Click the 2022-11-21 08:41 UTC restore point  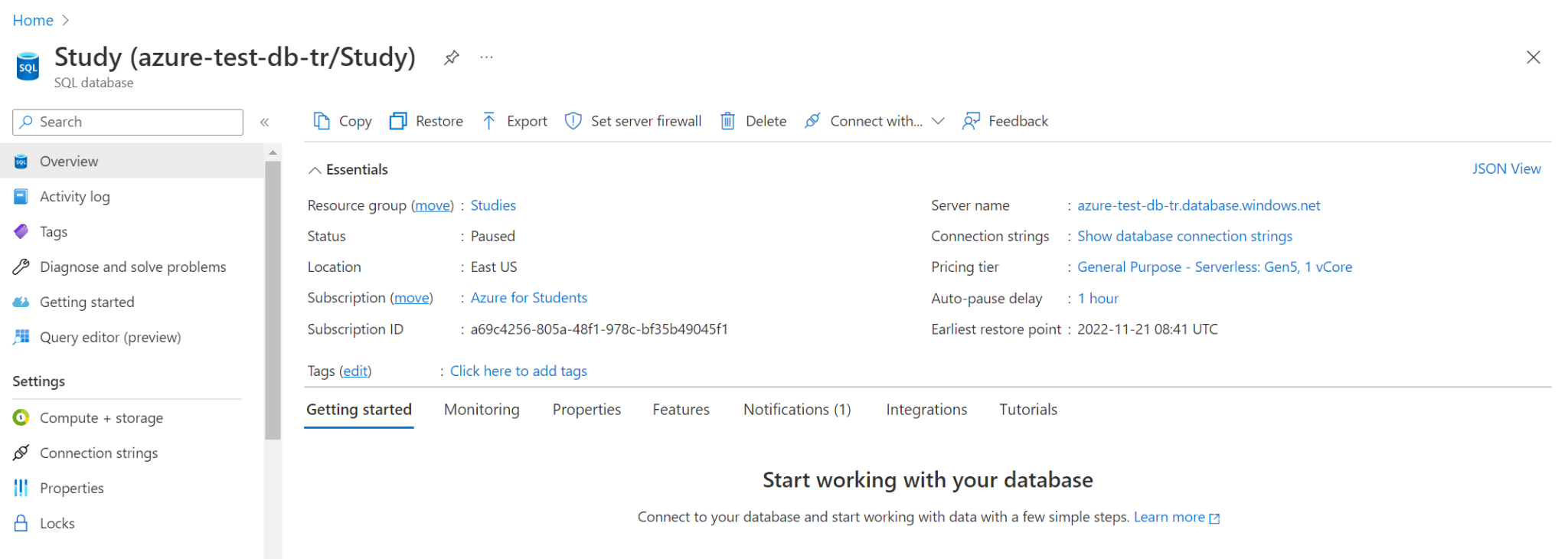pos(1147,329)
